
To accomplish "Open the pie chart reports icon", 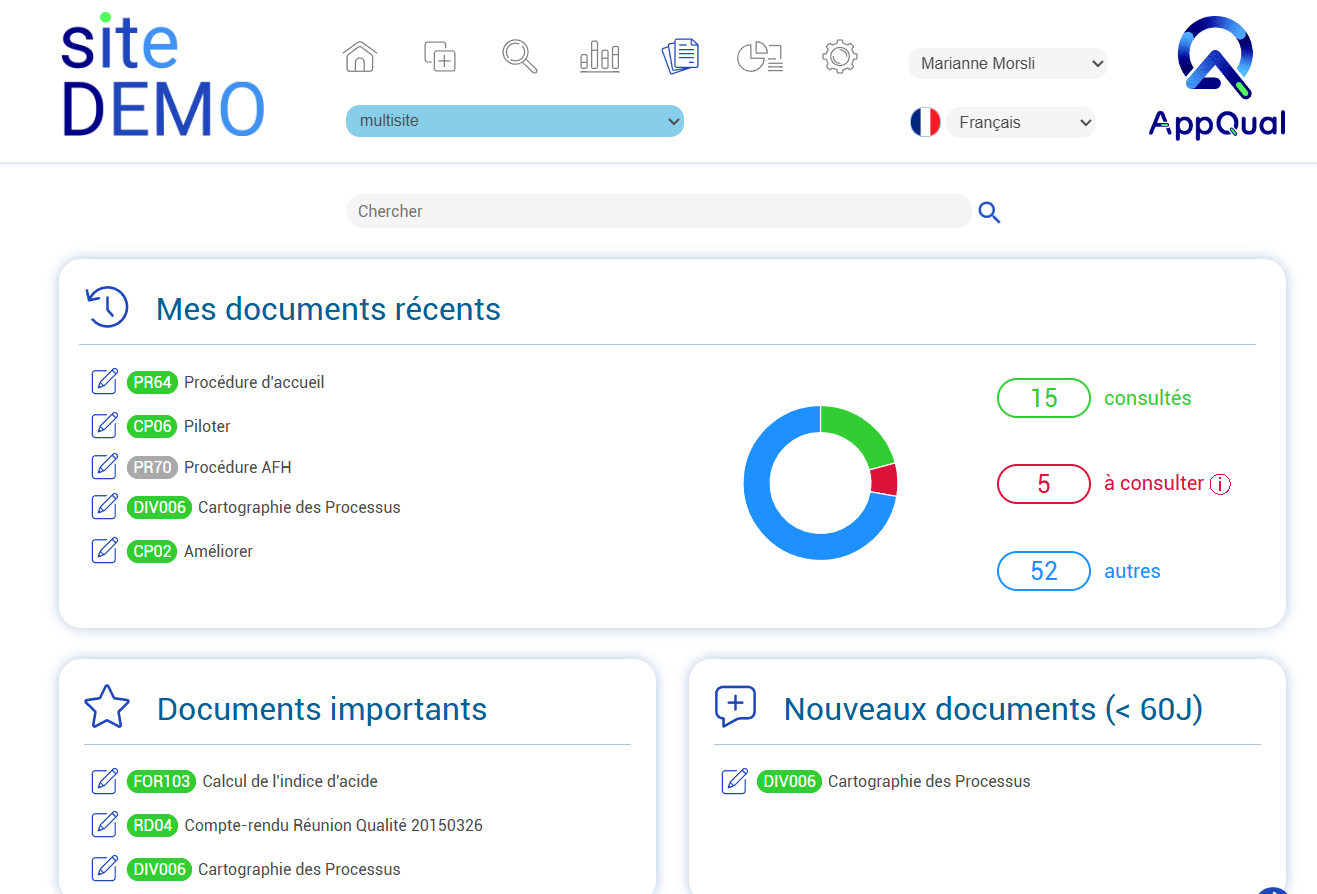I will [760, 57].
